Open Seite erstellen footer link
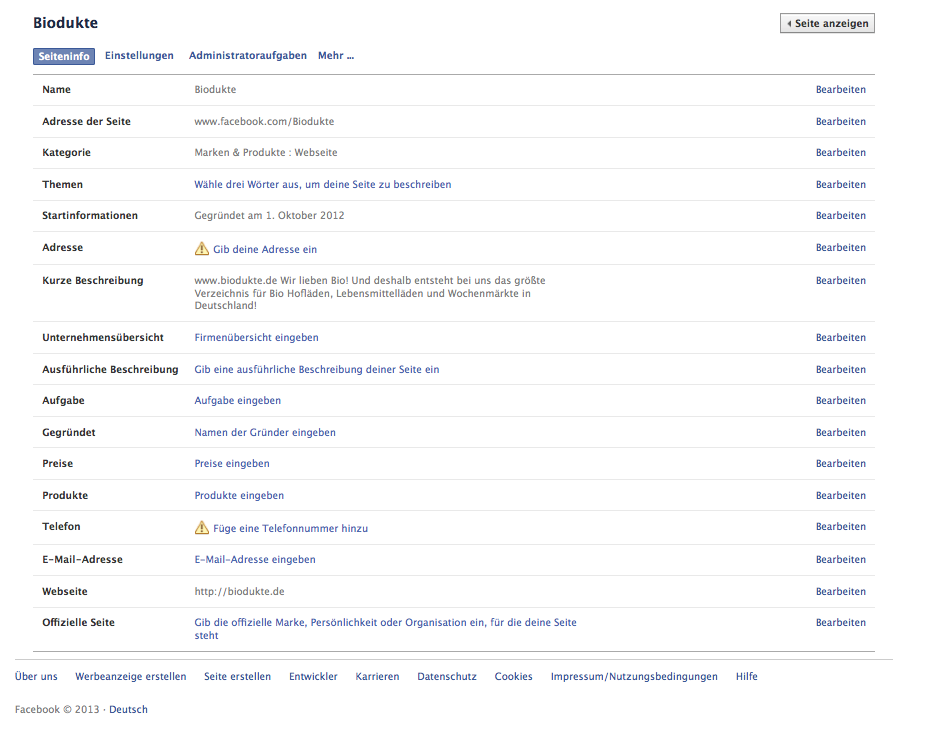Screen dimensions: 943x745 [237, 676]
